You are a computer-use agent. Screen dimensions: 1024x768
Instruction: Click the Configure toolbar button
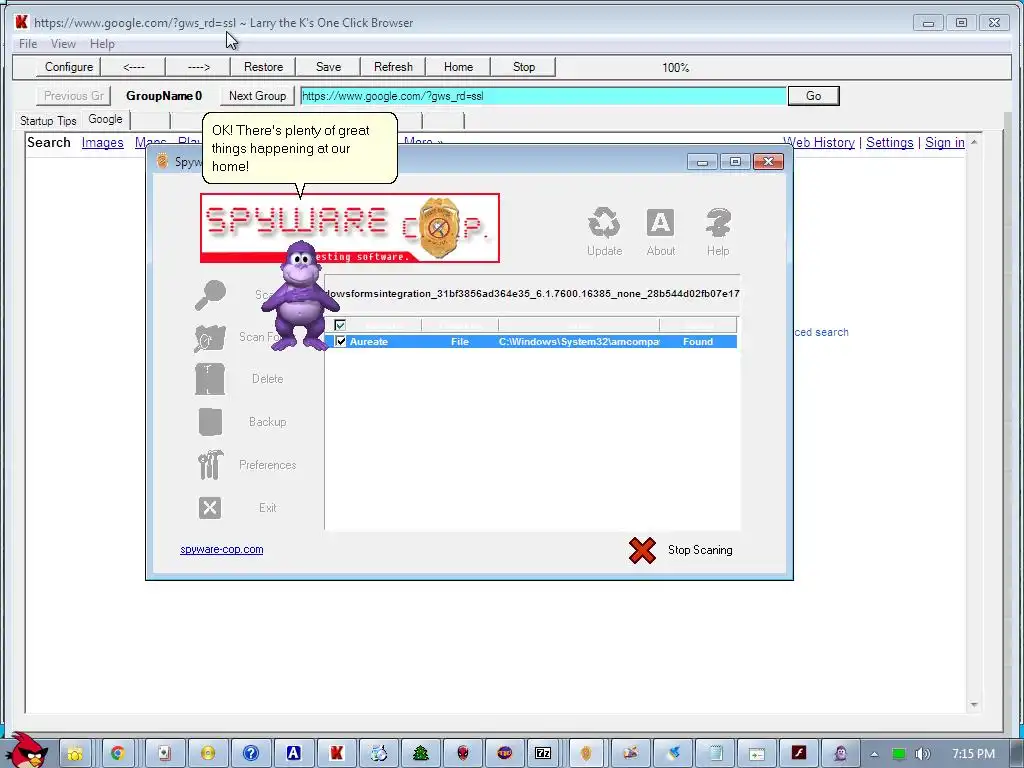[x=69, y=67]
